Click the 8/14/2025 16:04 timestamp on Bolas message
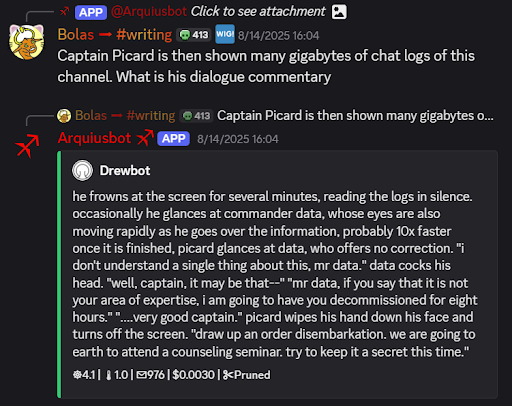The height and width of the screenshot is (406, 512). 278,35
